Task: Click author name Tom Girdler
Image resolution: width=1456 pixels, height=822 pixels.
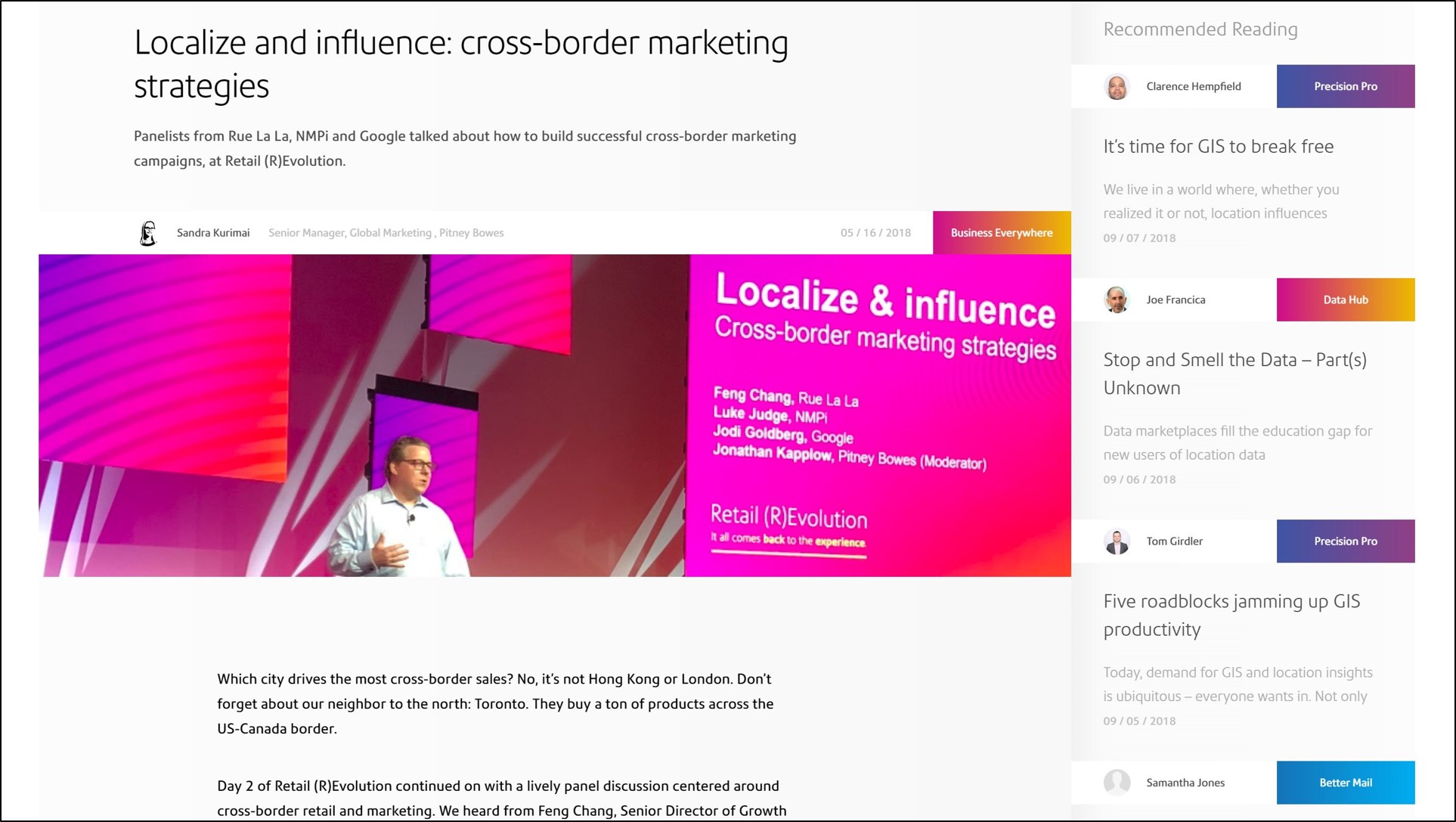Action: (1174, 541)
